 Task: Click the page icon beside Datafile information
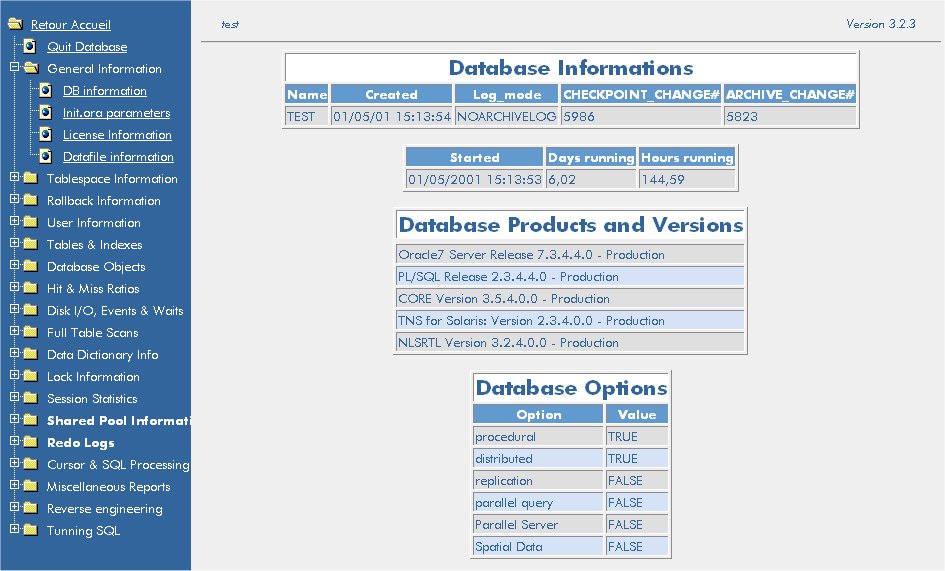pyautogui.click(x=45, y=157)
